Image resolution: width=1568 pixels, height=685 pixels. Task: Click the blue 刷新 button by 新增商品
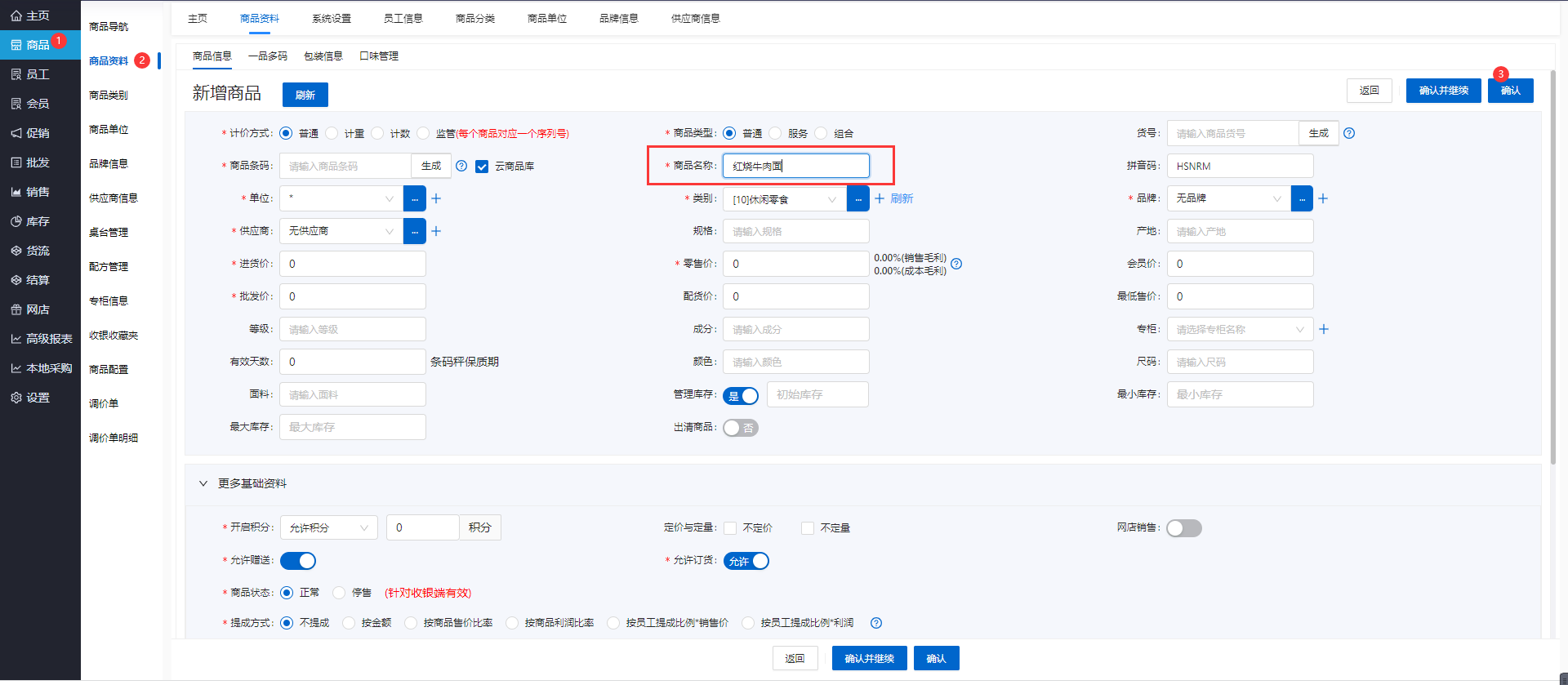coord(305,95)
